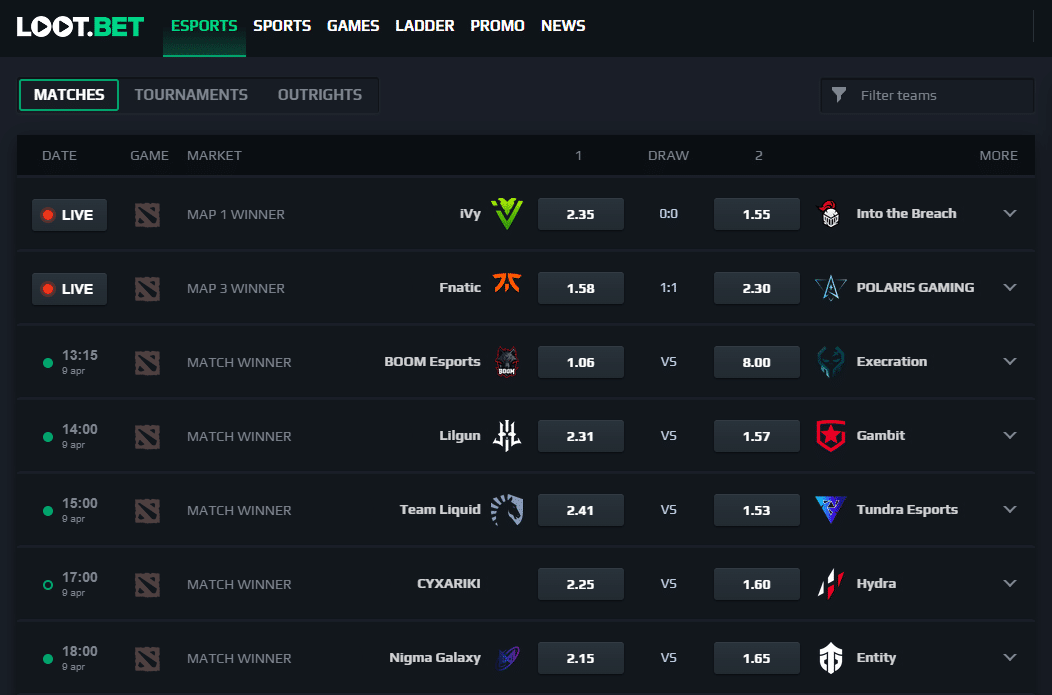1052x695 pixels.
Task: Select the 2.30 odds for POLARIS GAMING
Action: (757, 288)
